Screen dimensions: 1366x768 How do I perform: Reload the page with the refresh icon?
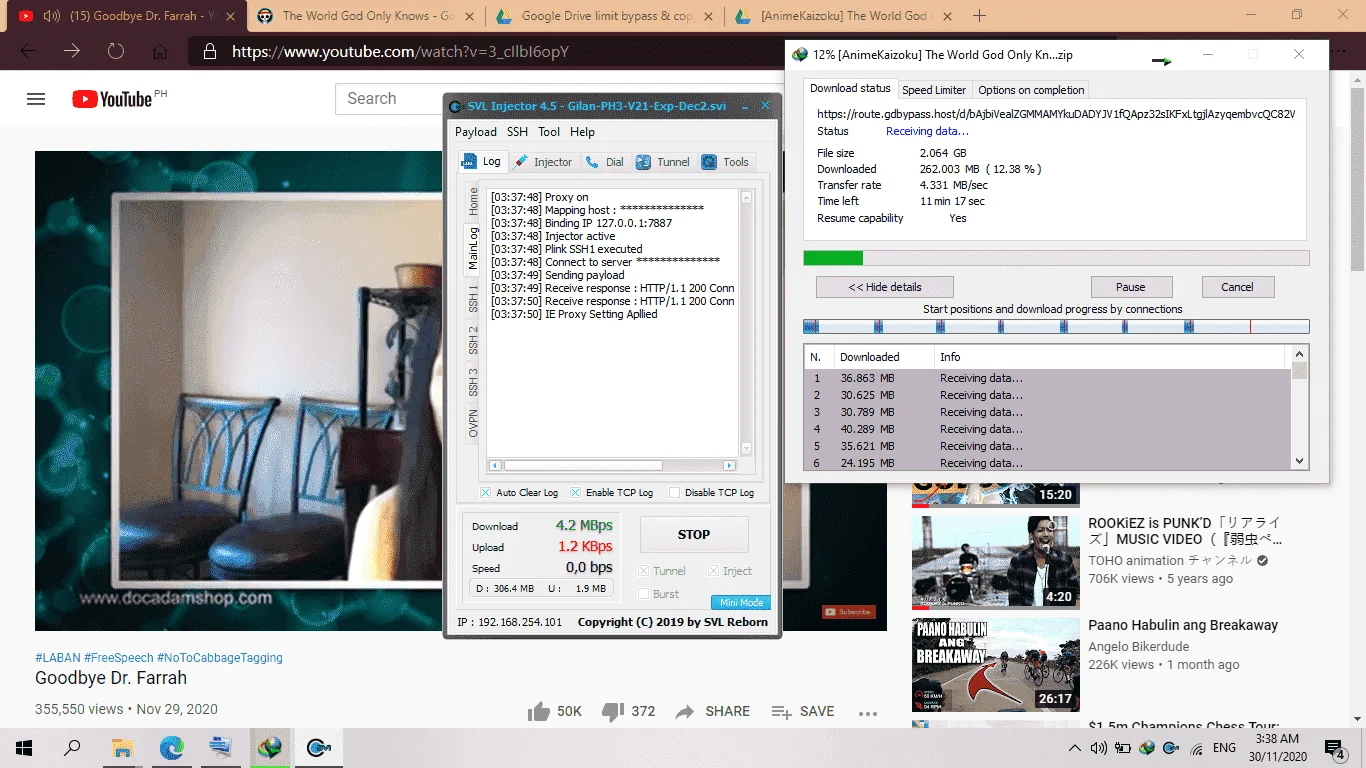[116, 52]
